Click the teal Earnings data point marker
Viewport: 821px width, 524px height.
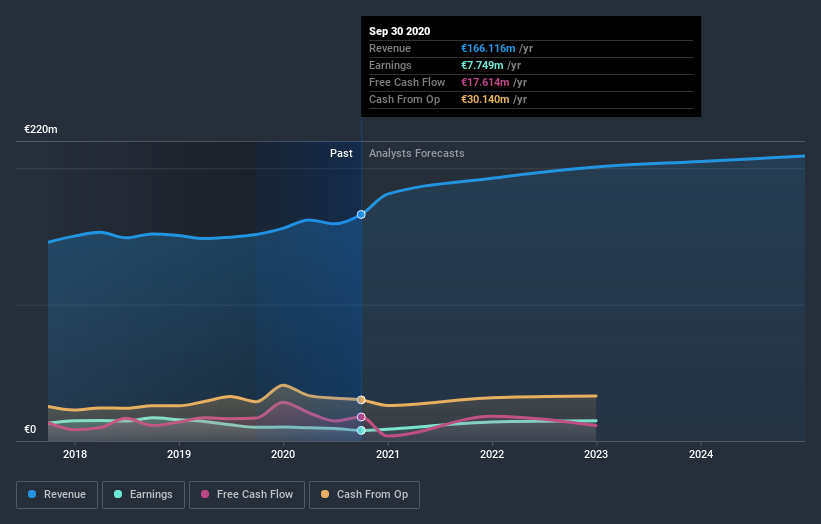pyautogui.click(x=361, y=431)
